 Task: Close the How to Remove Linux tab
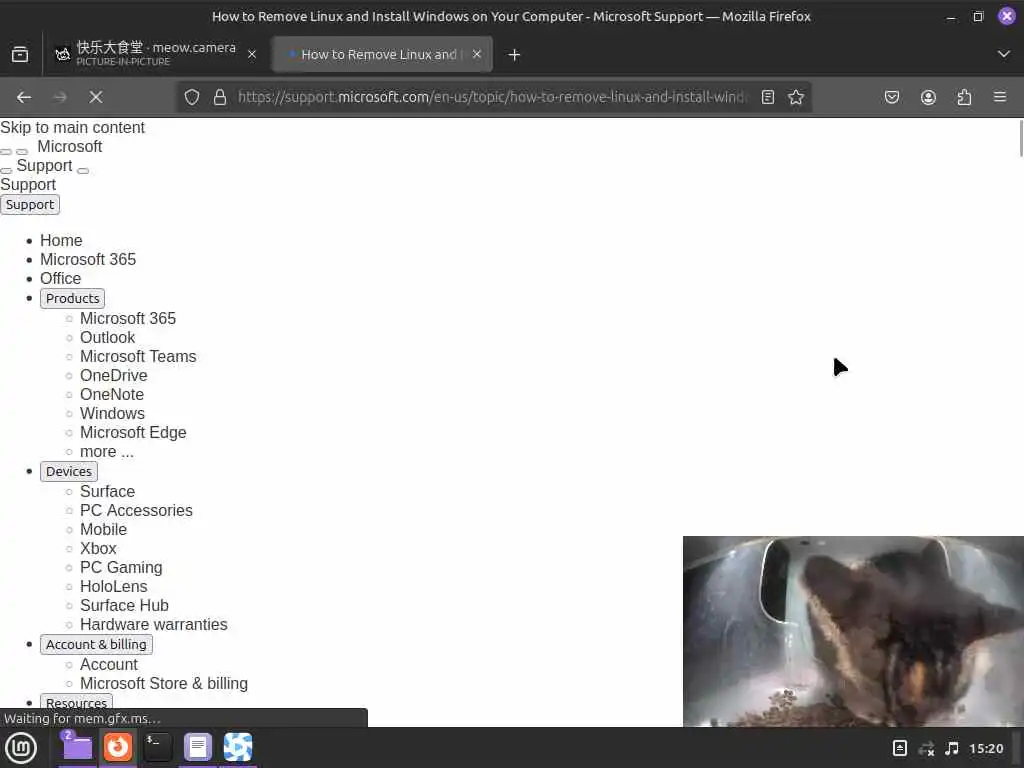click(x=477, y=54)
